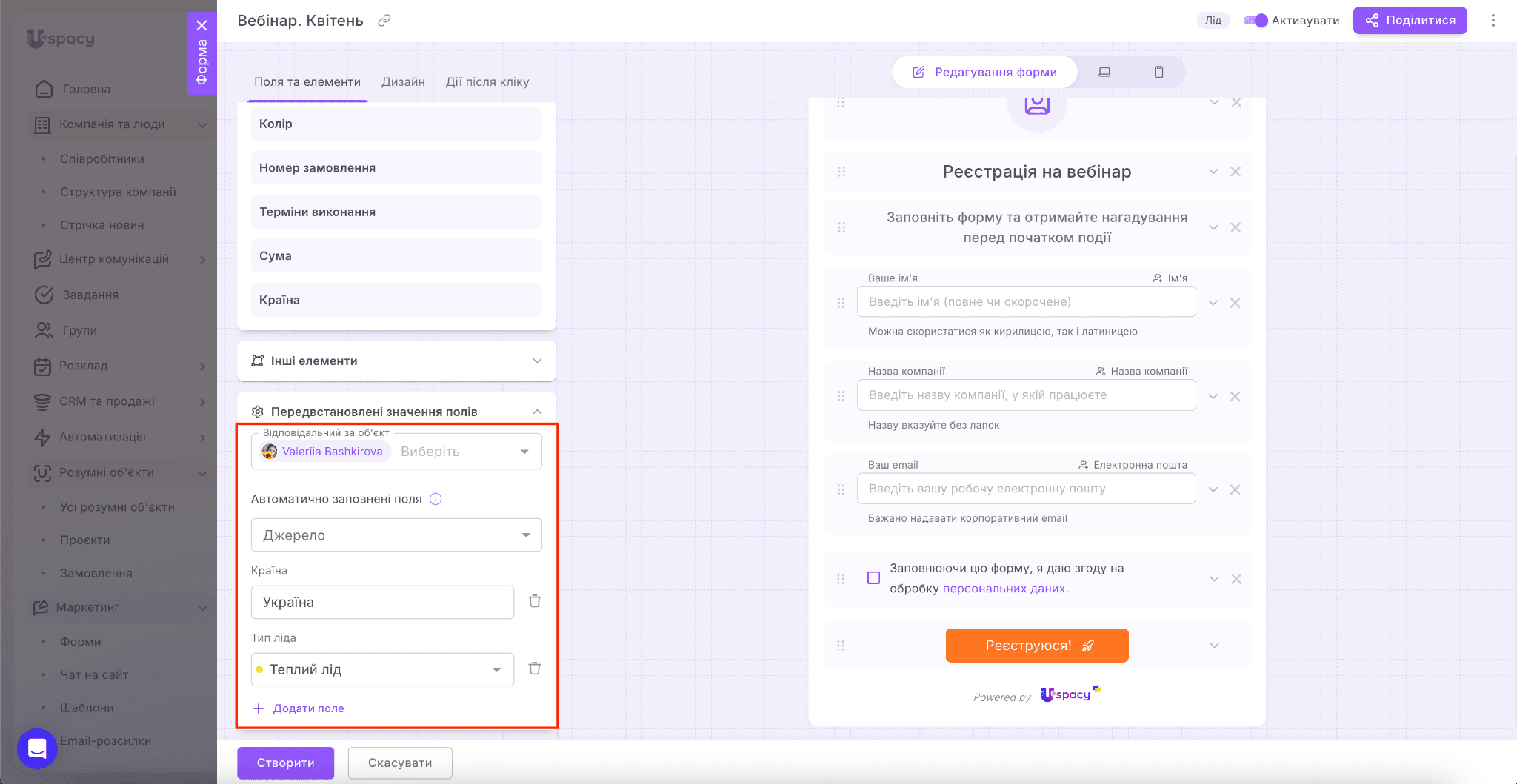This screenshot has width=1517, height=784.
Task: Collapse Передвстановлені значення полів section
Action: coord(537,412)
